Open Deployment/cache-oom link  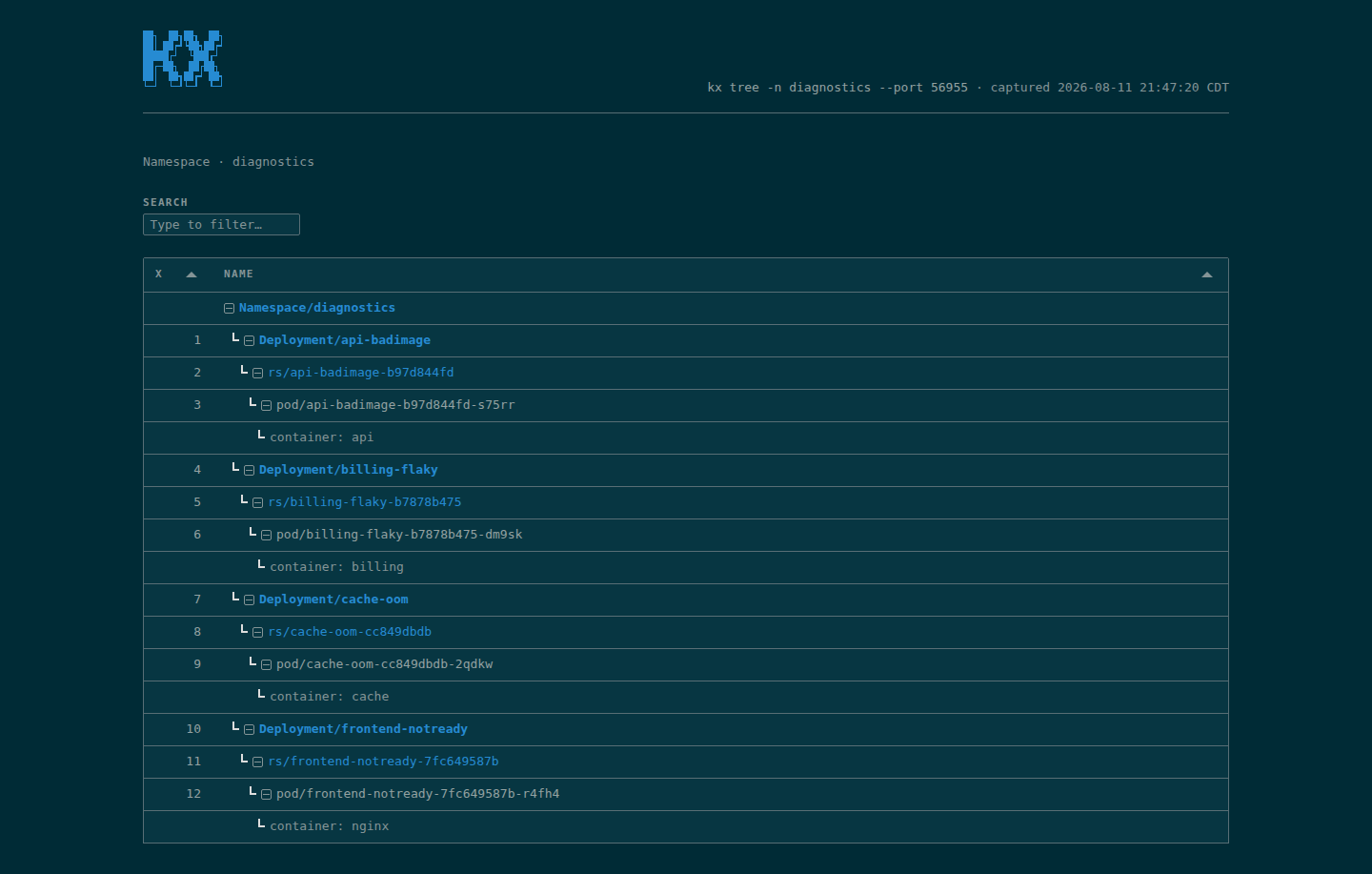point(333,600)
